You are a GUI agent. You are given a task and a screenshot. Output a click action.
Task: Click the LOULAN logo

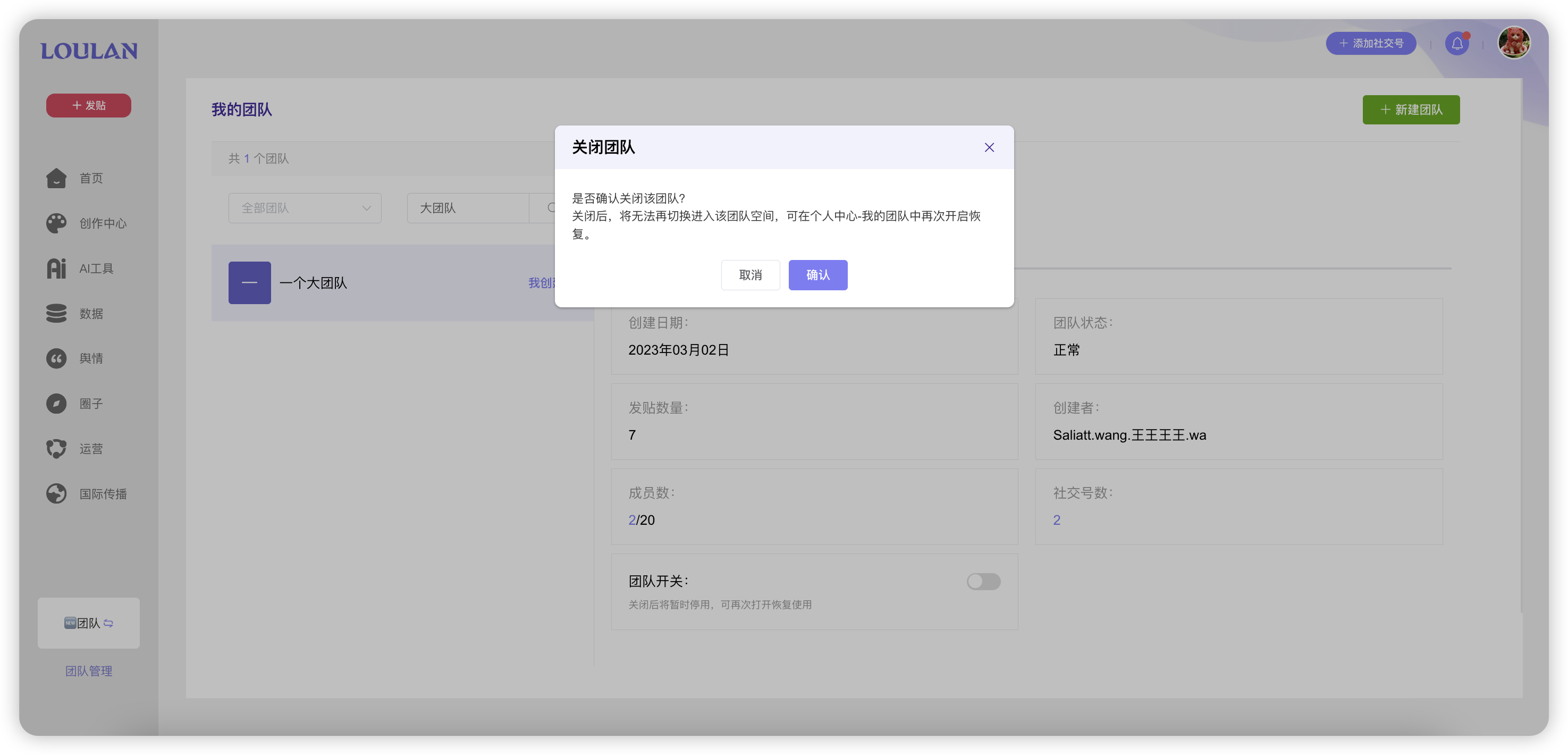(x=89, y=51)
